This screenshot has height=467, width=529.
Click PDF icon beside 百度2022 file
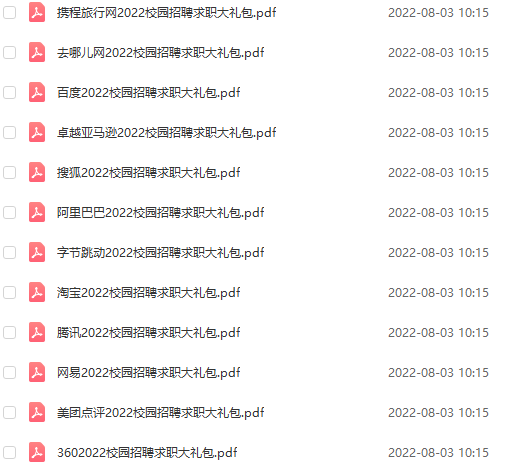click(37, 92)
